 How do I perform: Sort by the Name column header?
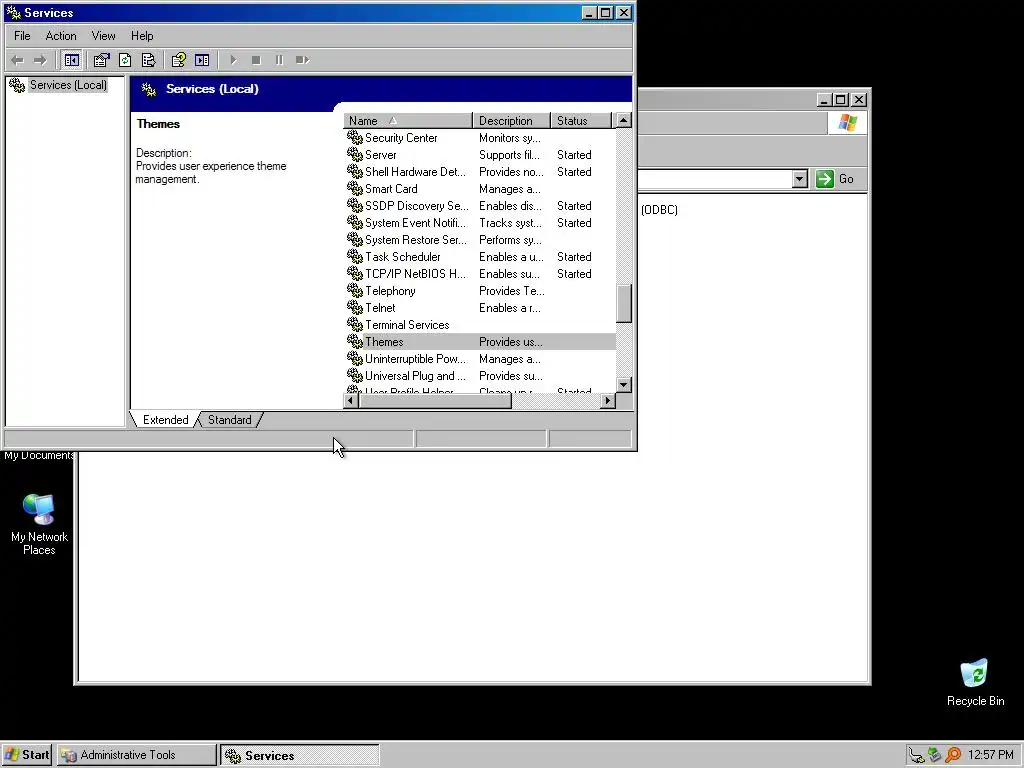click(408, 121)
